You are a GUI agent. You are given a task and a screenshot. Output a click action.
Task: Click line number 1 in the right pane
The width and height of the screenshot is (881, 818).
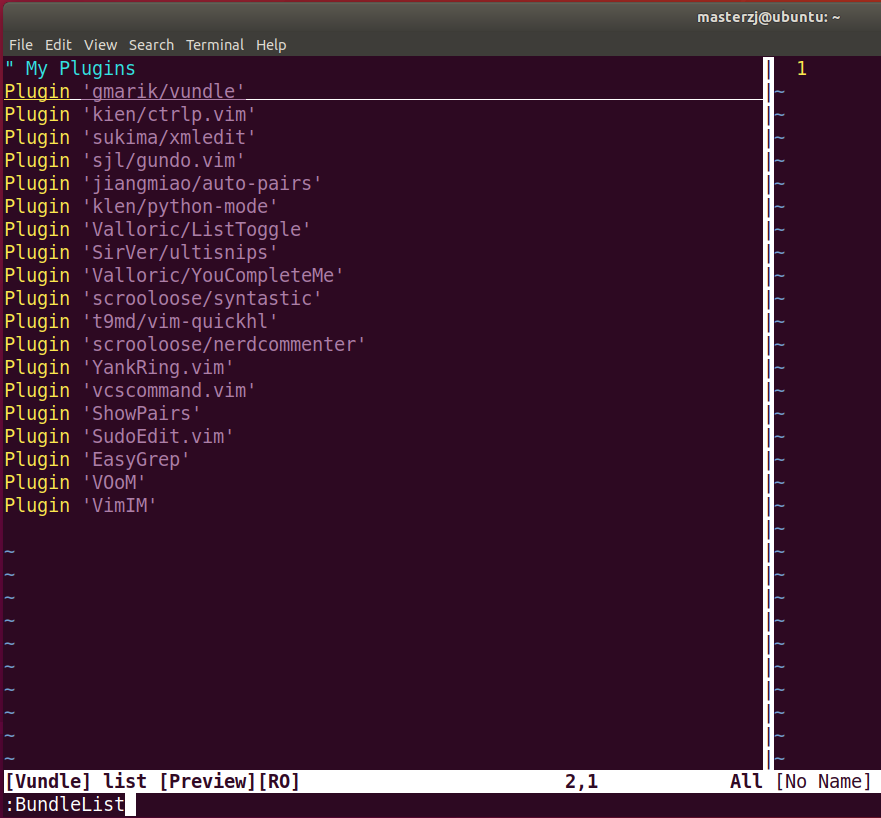click(x=802, y=69)
